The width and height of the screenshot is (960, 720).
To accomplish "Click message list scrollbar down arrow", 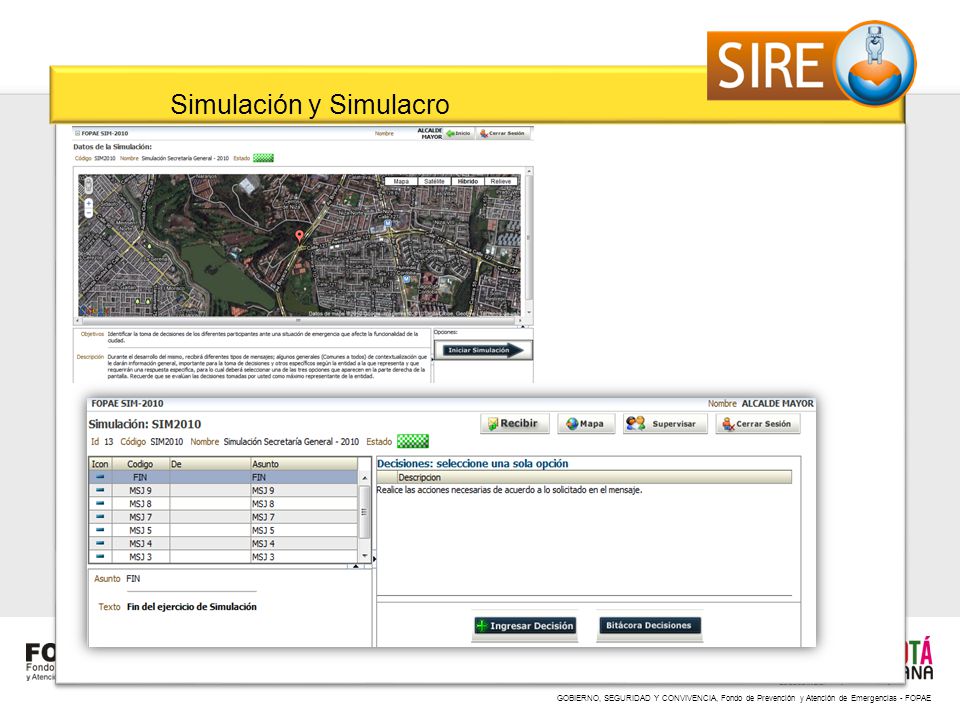I will click(365, 556).
